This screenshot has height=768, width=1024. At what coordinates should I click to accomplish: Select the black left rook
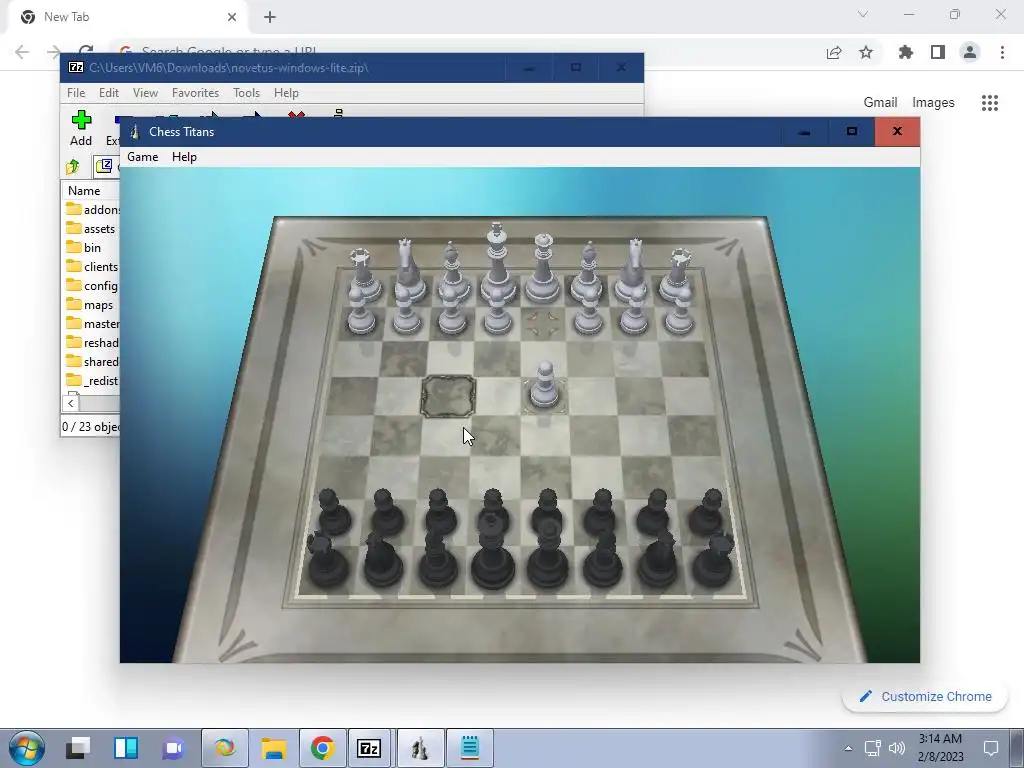(x=325, y=562)
